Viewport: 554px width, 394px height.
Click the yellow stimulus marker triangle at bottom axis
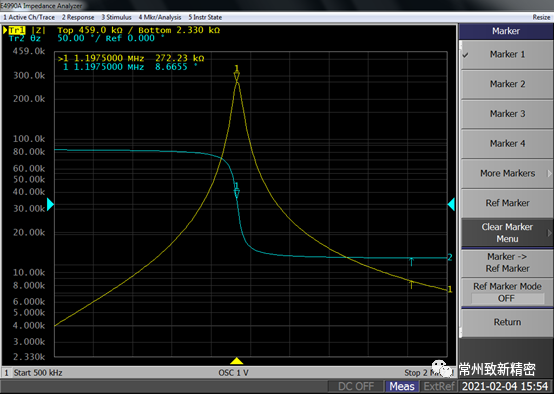[236, 361]
